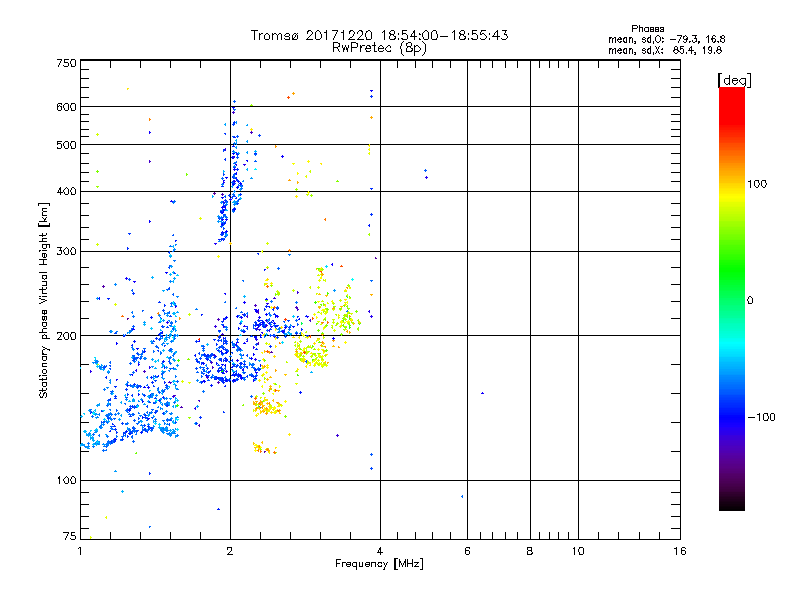Viewport: 800px width, 600px height.
Task: Click y-axis tick label '600'
Action: click(x=66, y=107)
